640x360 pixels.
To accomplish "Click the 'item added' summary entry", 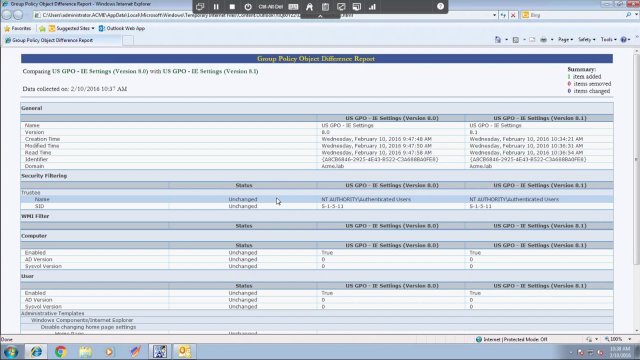I will 584,76.
